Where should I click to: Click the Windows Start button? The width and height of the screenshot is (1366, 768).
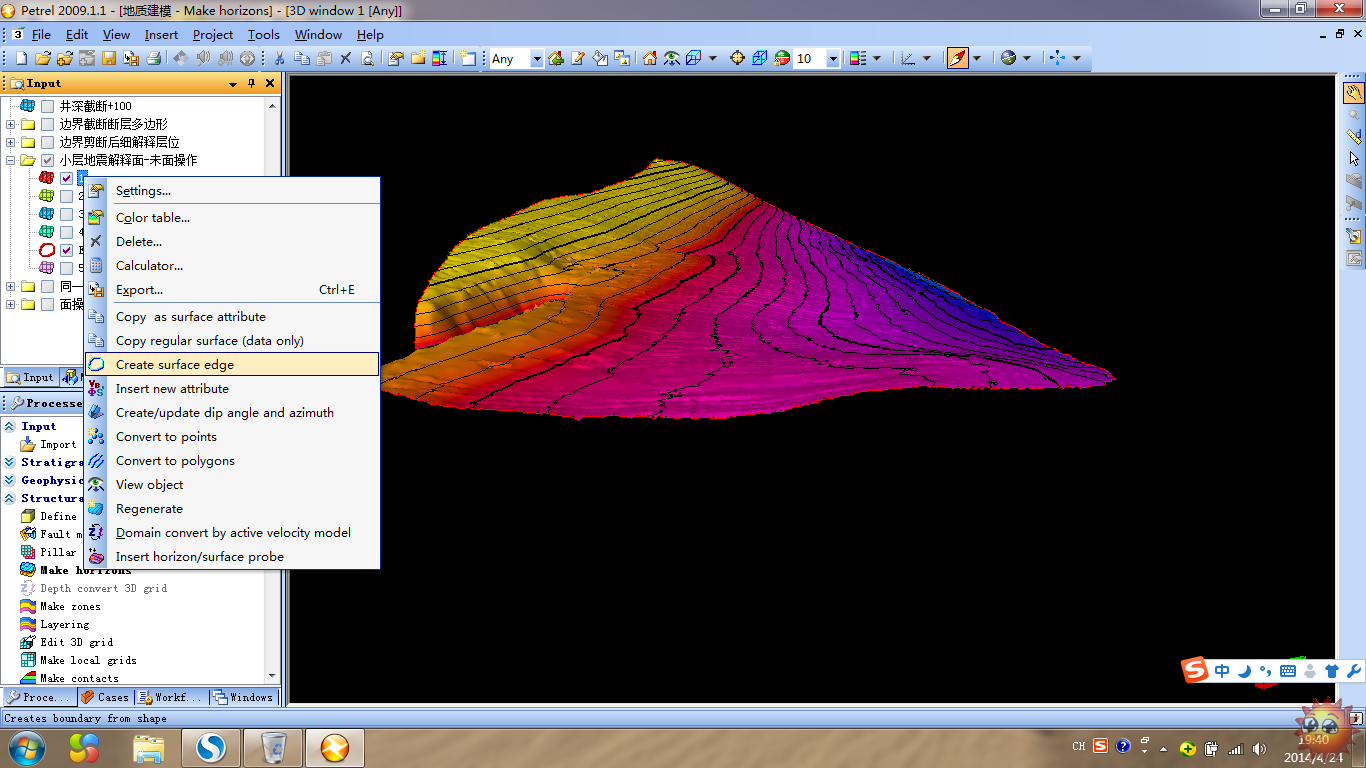[x=26, y=747]
